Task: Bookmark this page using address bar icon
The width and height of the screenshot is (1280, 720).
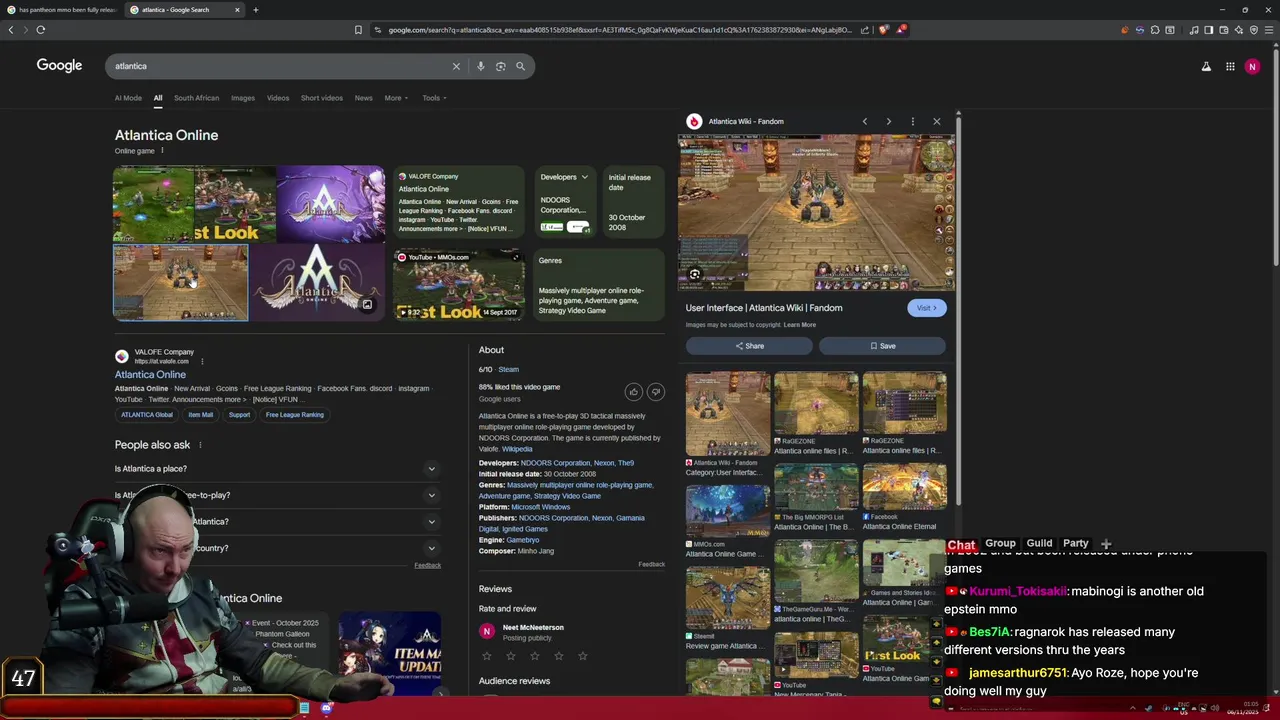Action: point(358,30)
